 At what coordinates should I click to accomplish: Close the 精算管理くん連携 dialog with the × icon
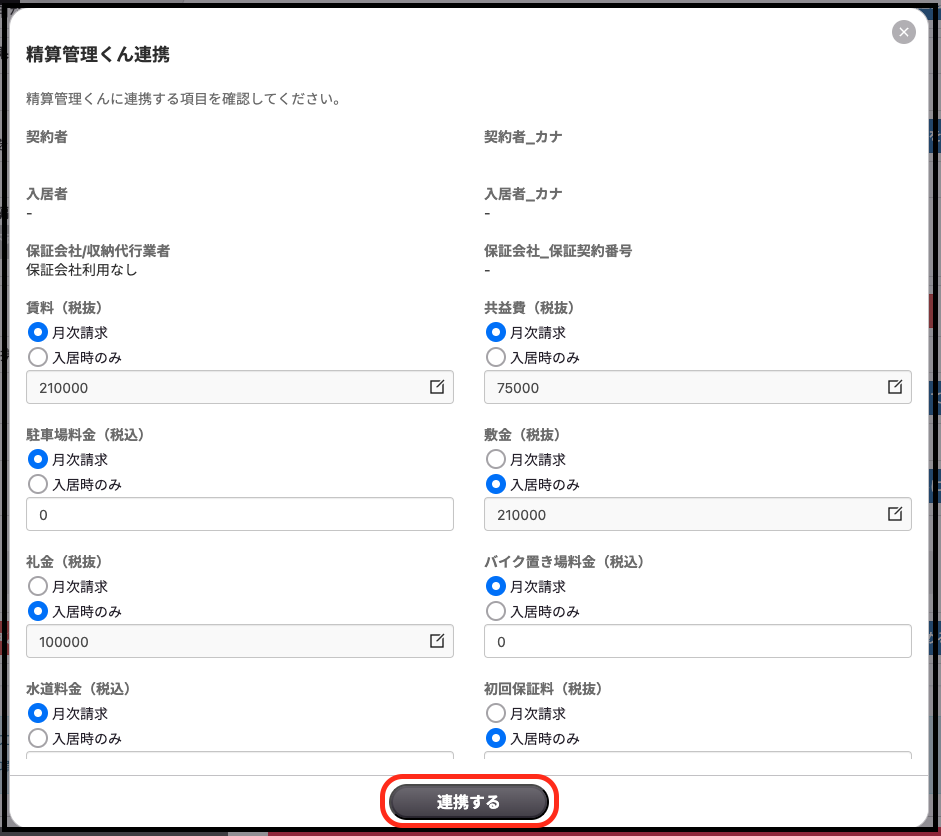[x=903, y=31]
